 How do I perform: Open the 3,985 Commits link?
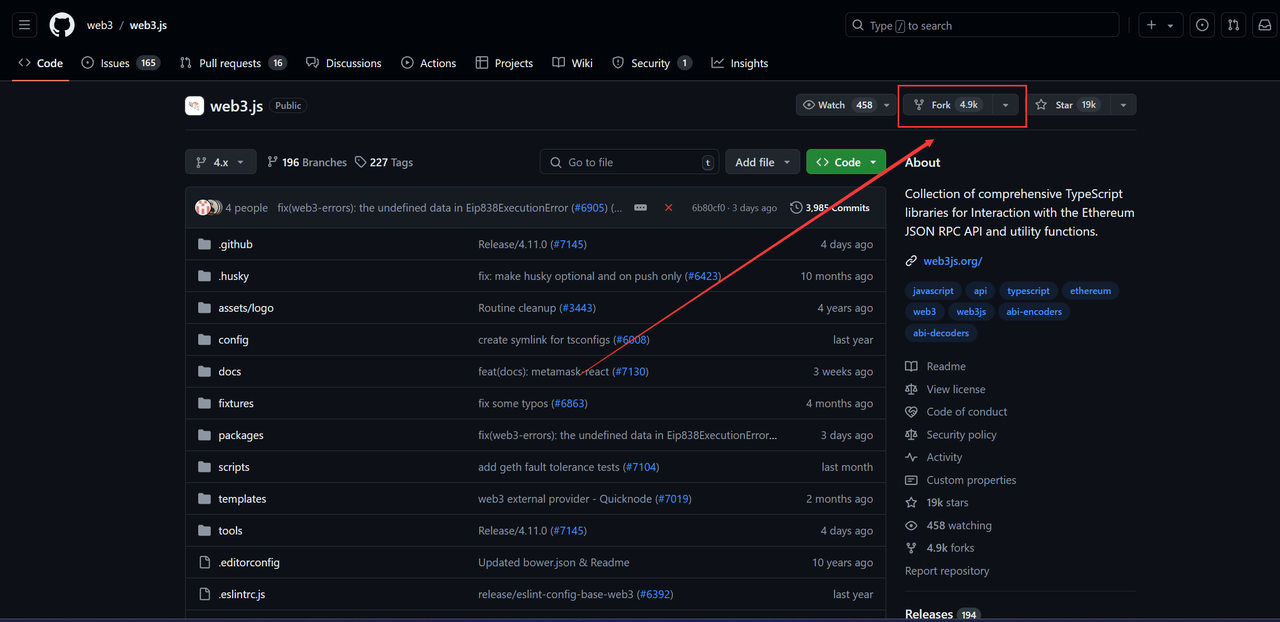tap(829, 208)
